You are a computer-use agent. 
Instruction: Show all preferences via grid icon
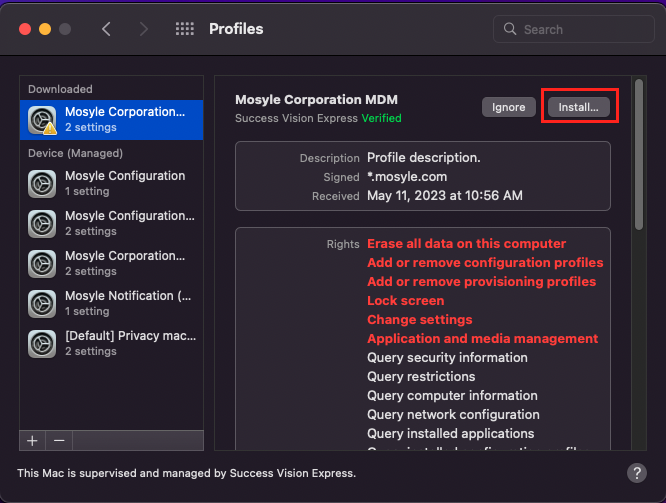tap(185, 29)
